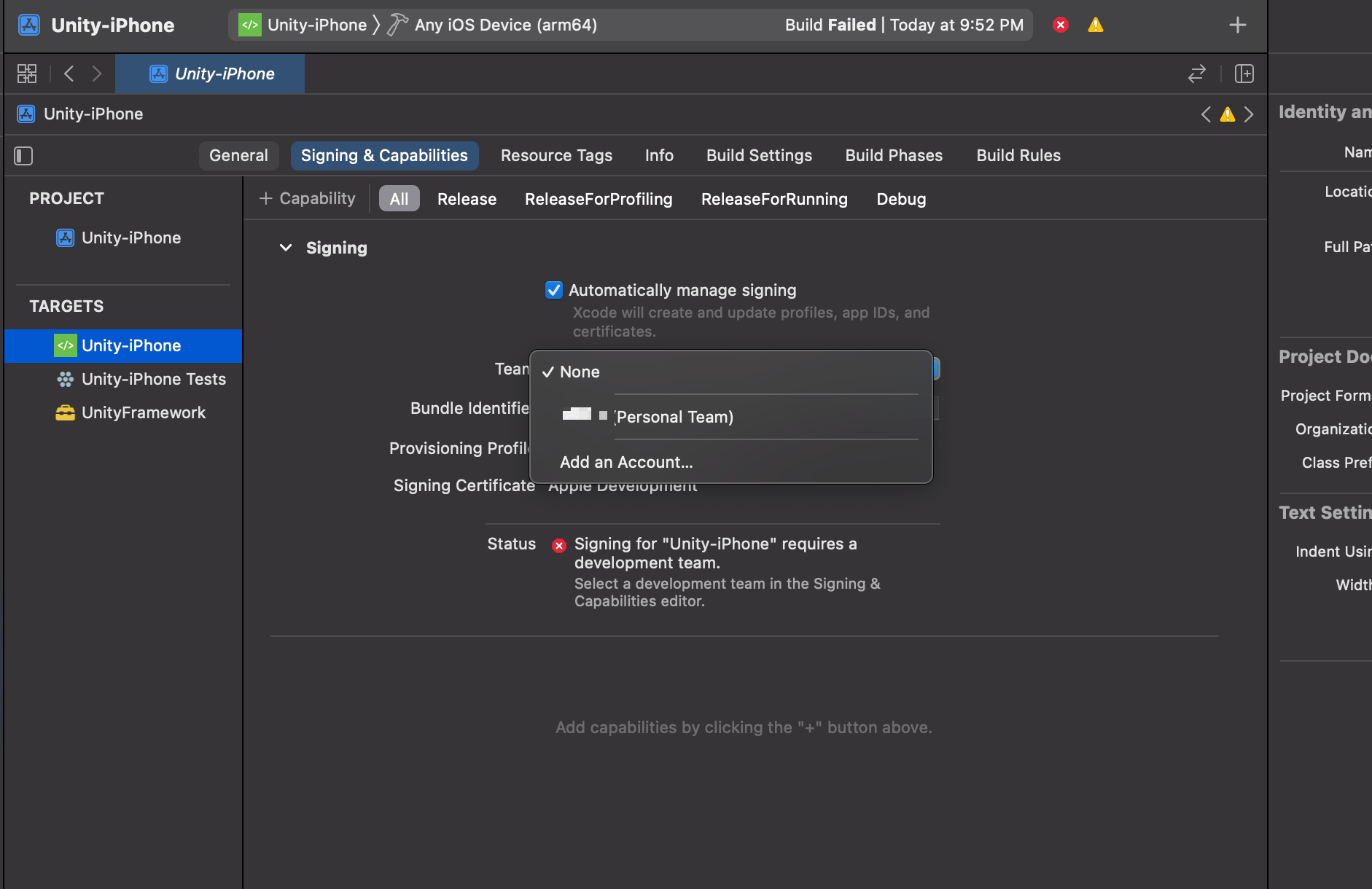The width and height of the screenshot is (1372, 889).
Task: Click the red status error icon
Action: [x=559, y=545]
